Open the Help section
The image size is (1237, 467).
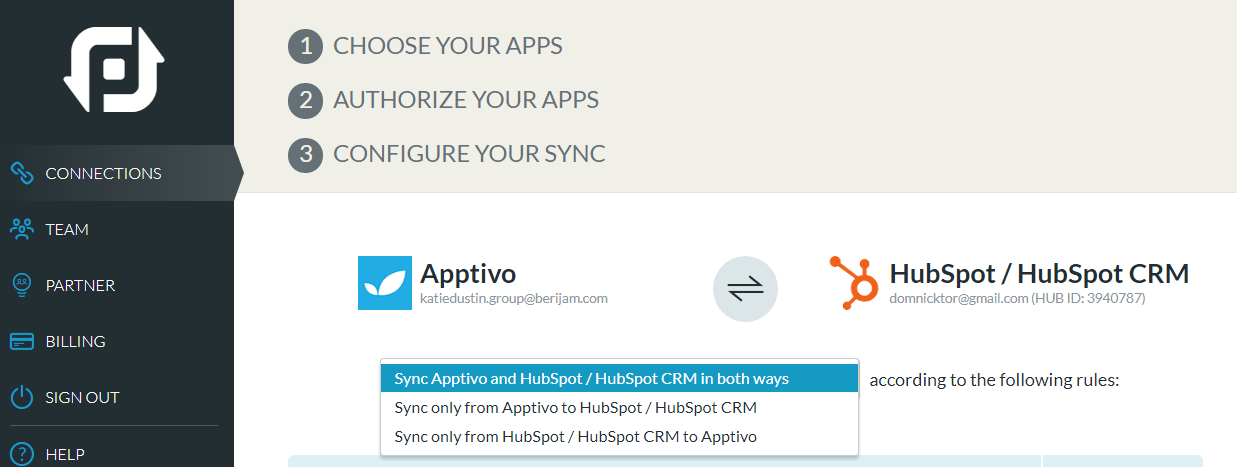(x=117, y=453)
